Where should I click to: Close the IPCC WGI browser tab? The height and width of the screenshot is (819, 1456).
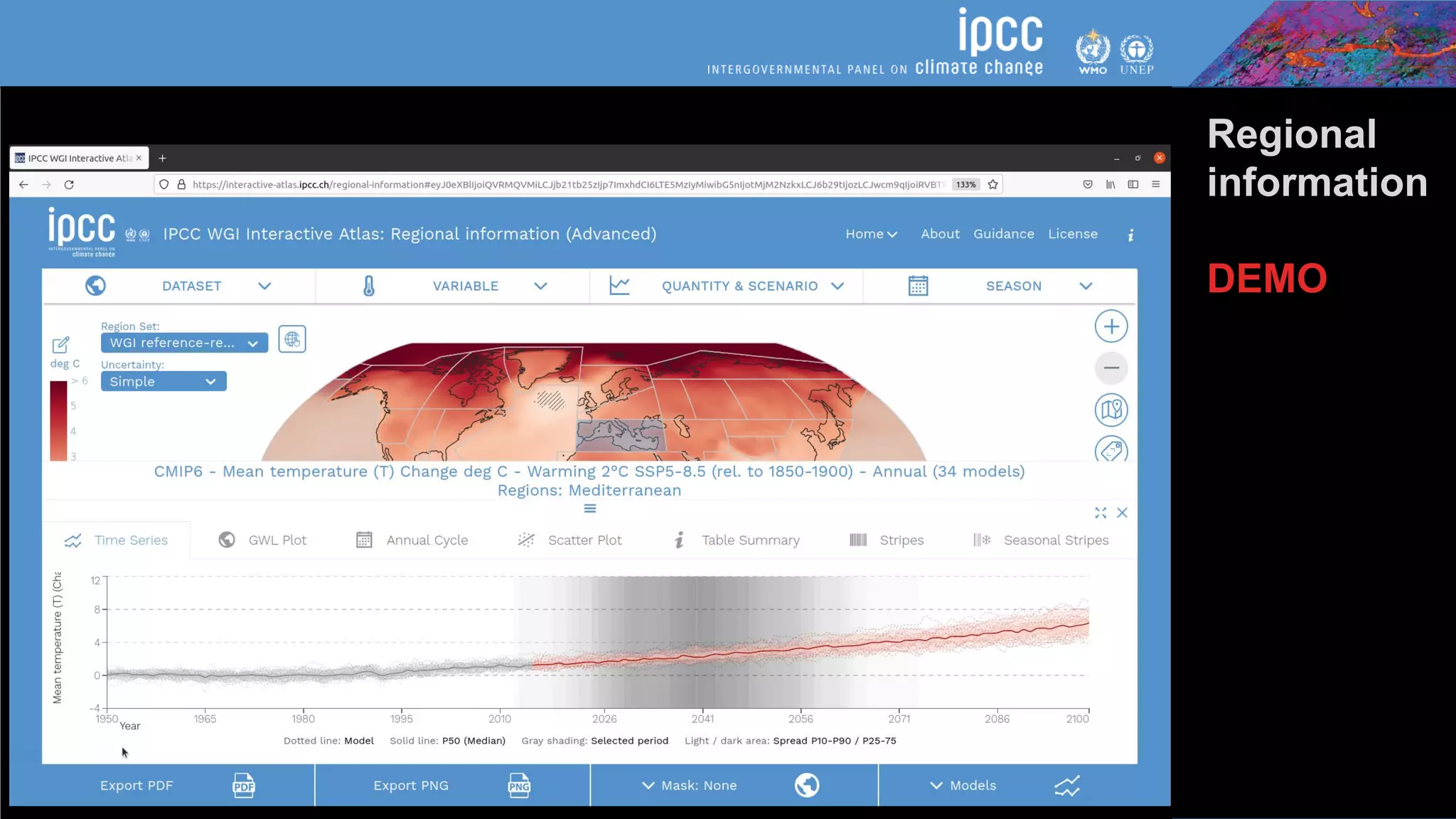(139, 158)
